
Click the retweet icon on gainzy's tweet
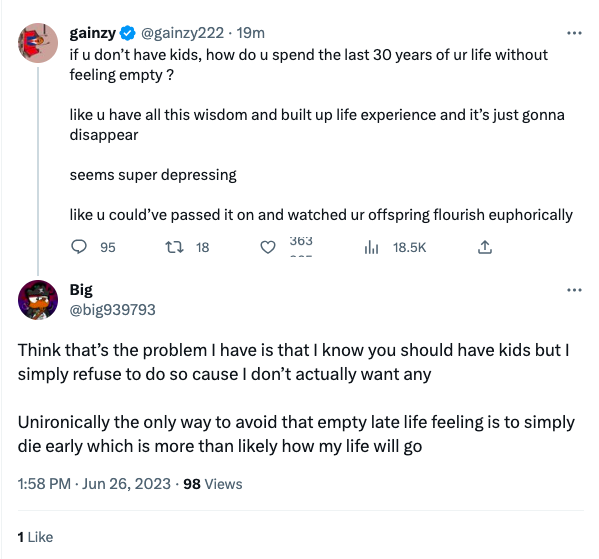pos(174,247)
